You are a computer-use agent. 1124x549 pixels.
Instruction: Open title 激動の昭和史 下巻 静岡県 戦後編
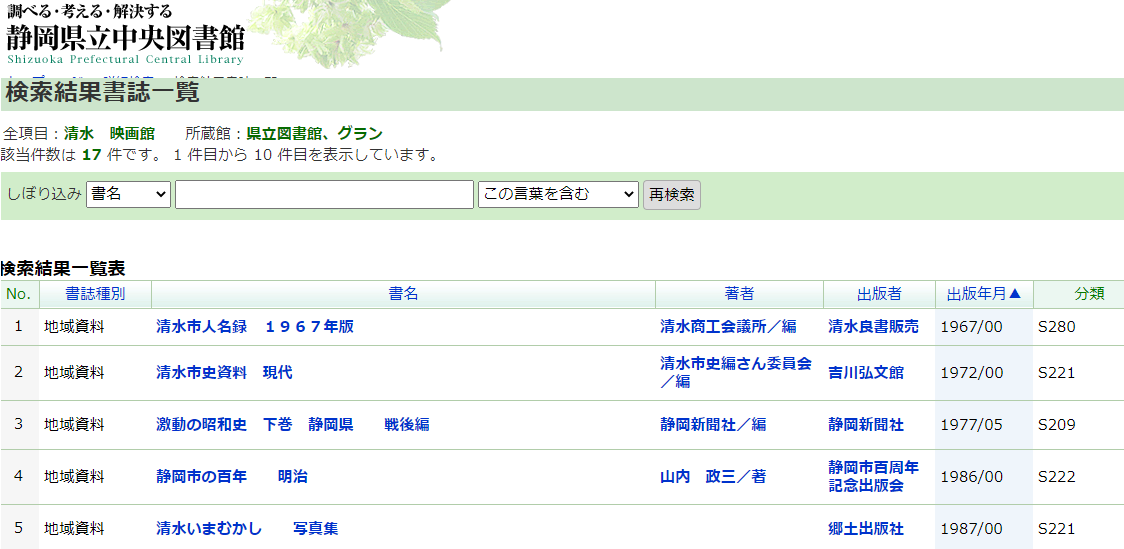pyautogui.click(x=292, y=425)
